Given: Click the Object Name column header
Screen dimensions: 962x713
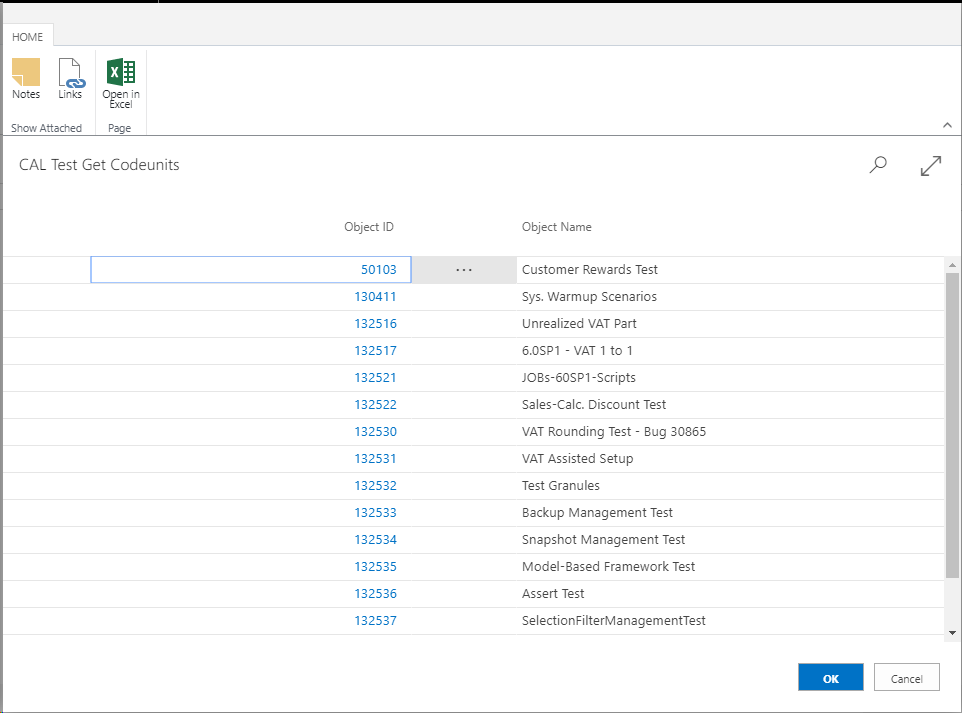Looking at the screenshot, I should 556,227.
